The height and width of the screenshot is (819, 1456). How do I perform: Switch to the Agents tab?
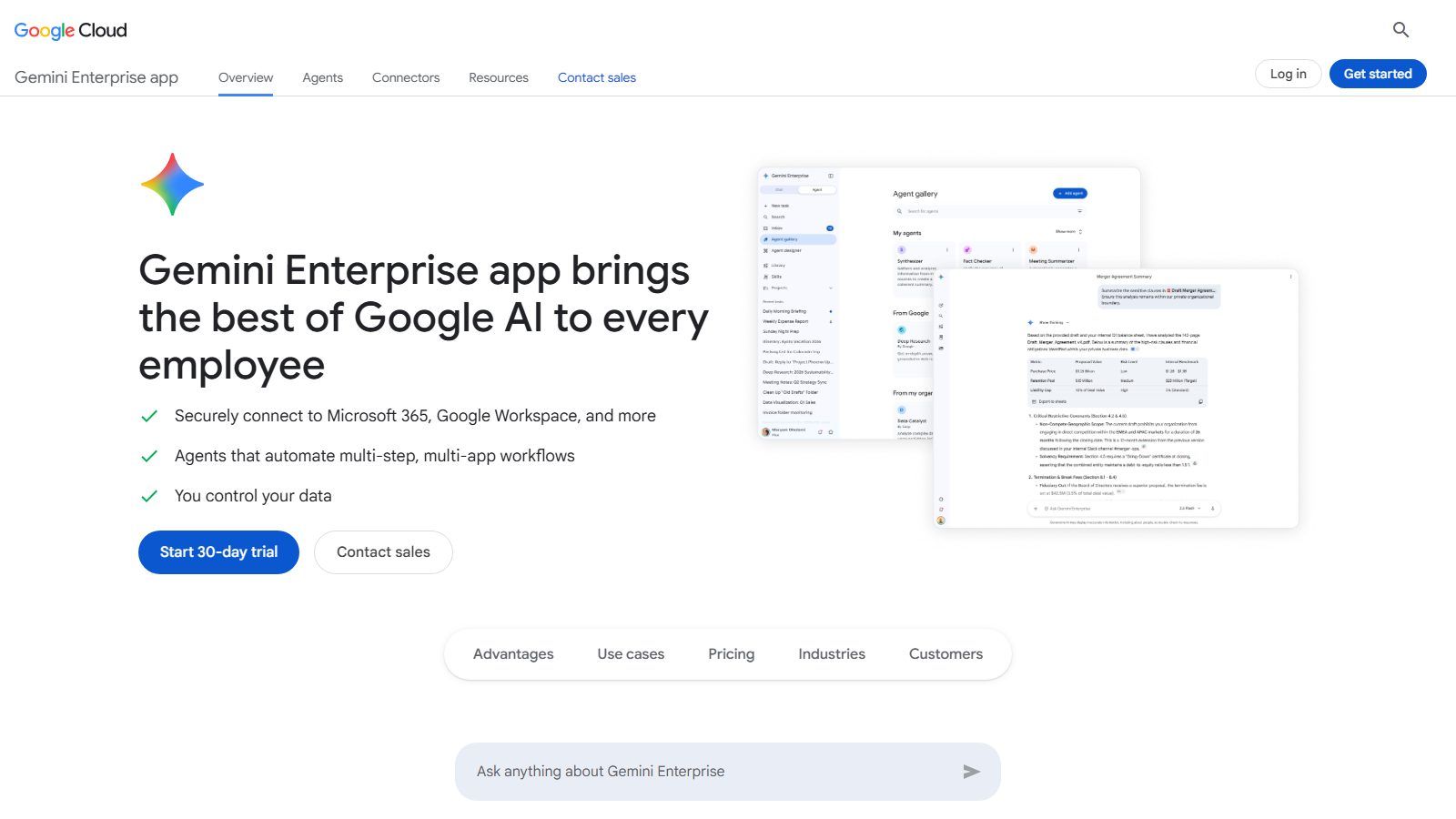(323, 77)
